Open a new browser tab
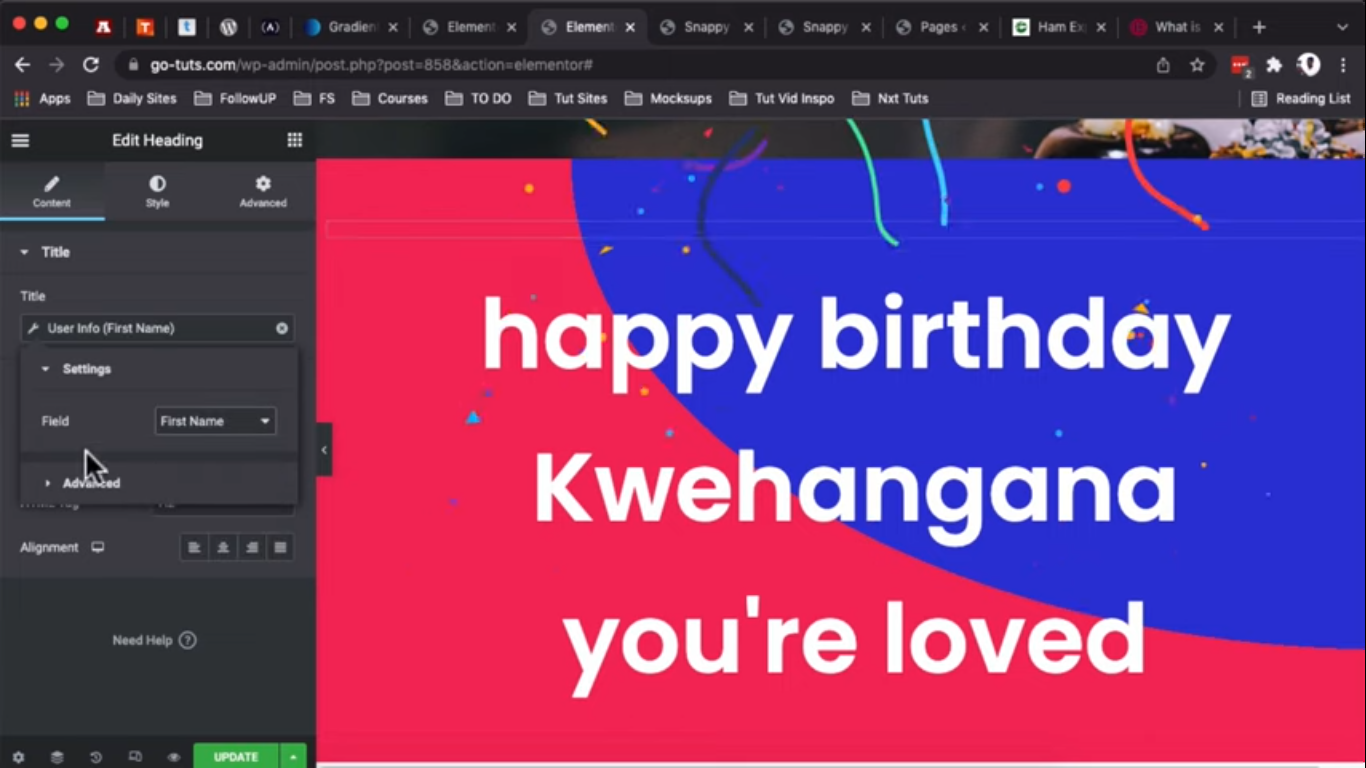The width and height of the screenshot is (1366, 768). tap(1259, 27)
